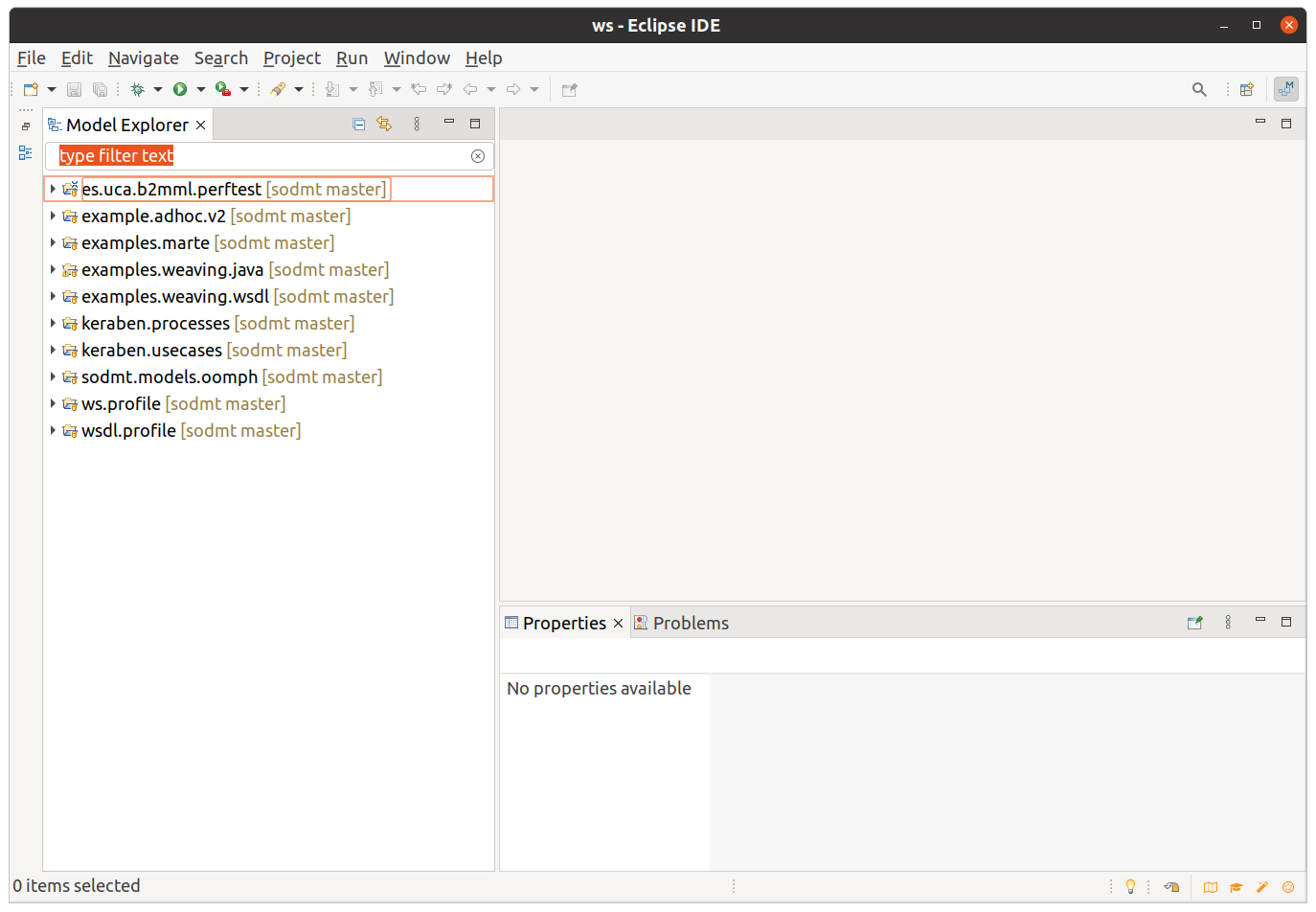This screenshot has height=912, width=1316.
Task: Open the Debug configurations dropdown arrow
Action: click(158, 89)
